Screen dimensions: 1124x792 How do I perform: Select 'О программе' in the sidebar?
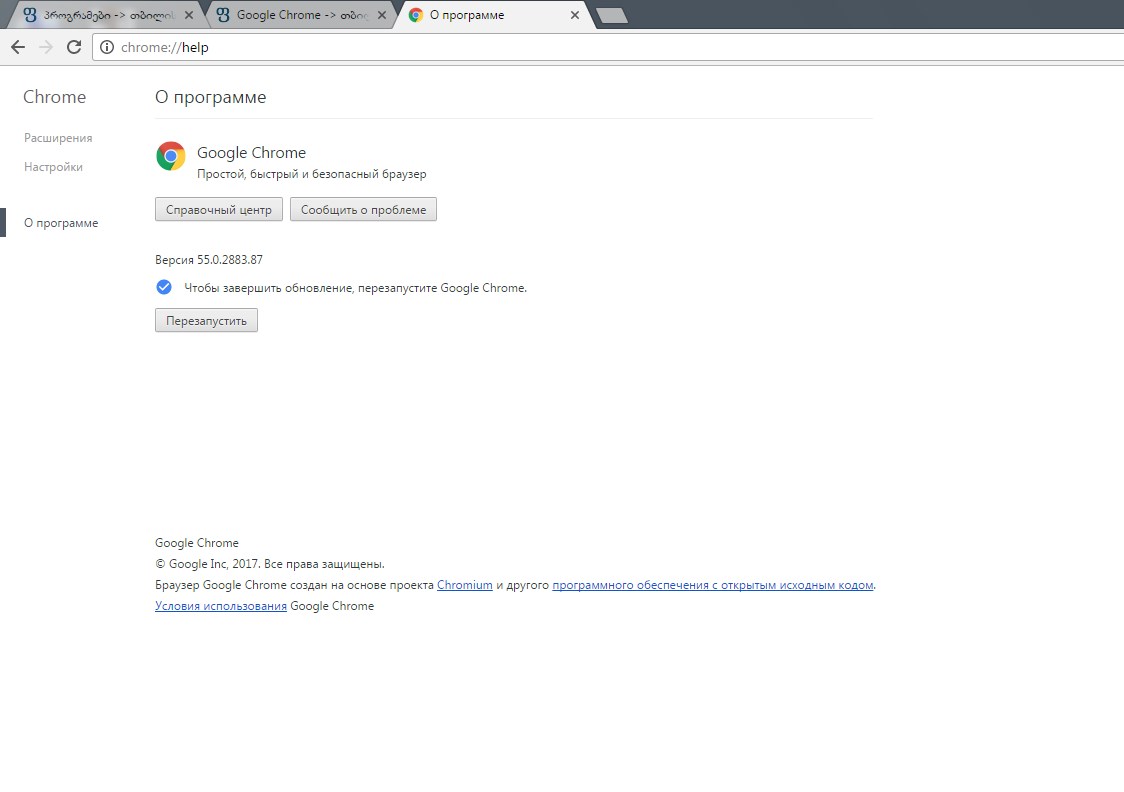(x=61, y=223)
